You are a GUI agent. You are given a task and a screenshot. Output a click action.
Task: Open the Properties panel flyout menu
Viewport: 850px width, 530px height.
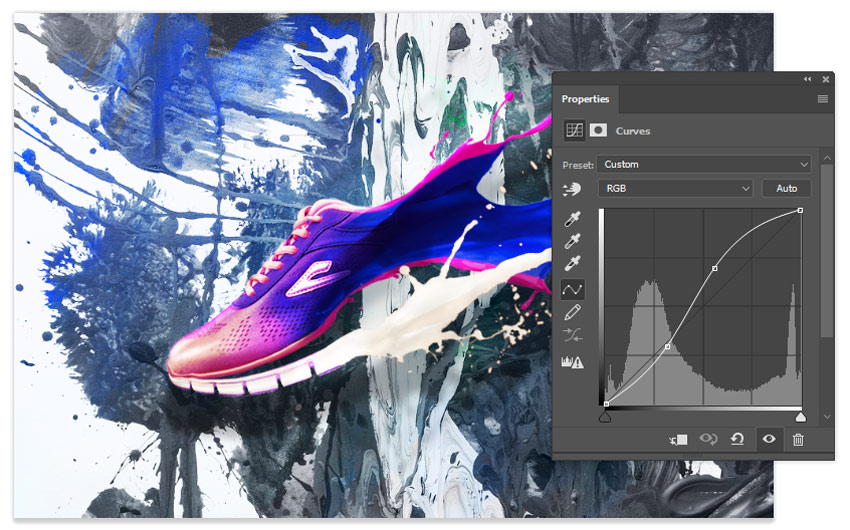coord(822,99)
